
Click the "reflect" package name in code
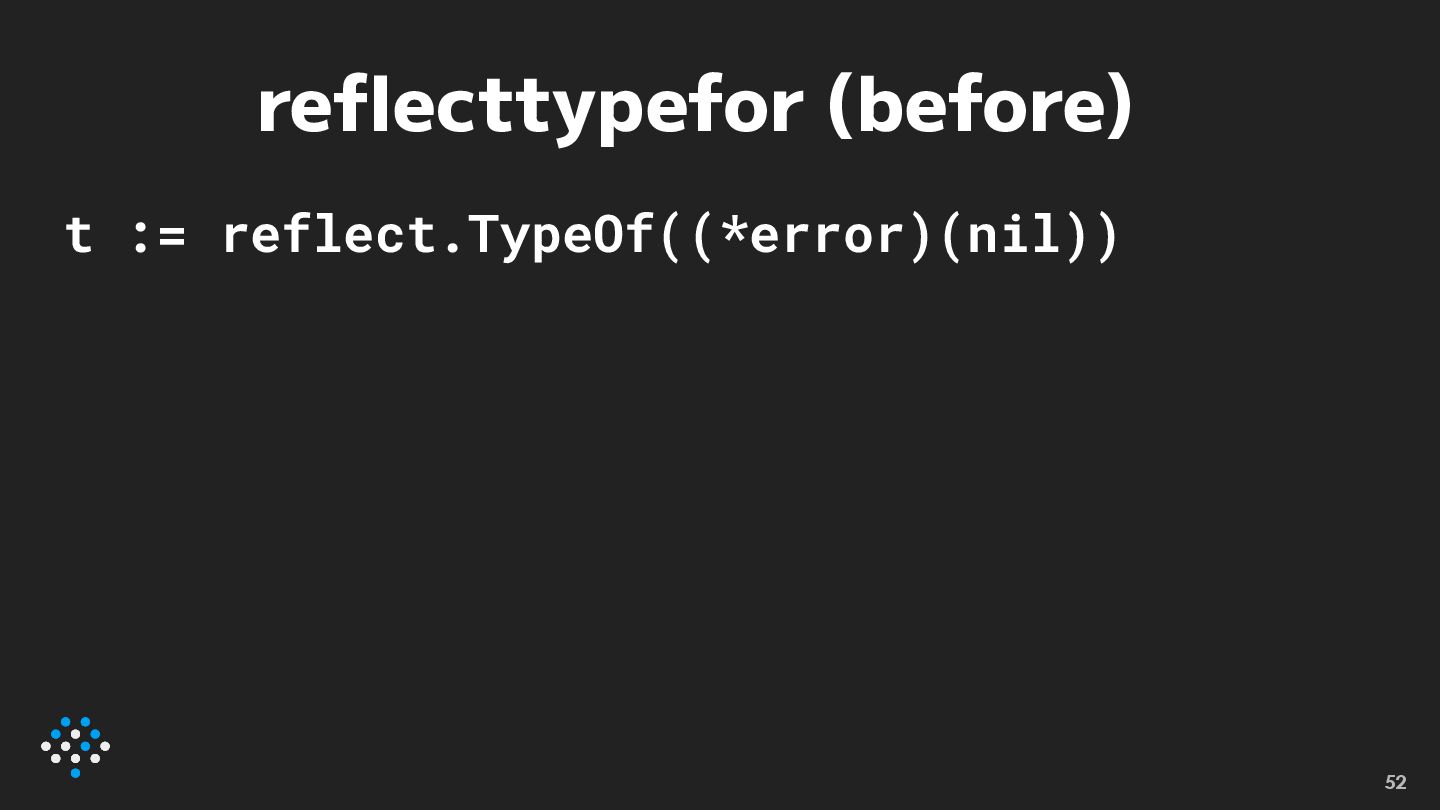click(329, 234)
